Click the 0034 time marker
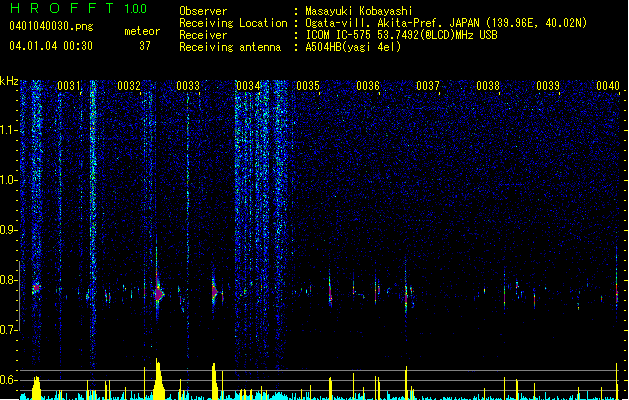The image size is (629, 400). click(248, 86)
